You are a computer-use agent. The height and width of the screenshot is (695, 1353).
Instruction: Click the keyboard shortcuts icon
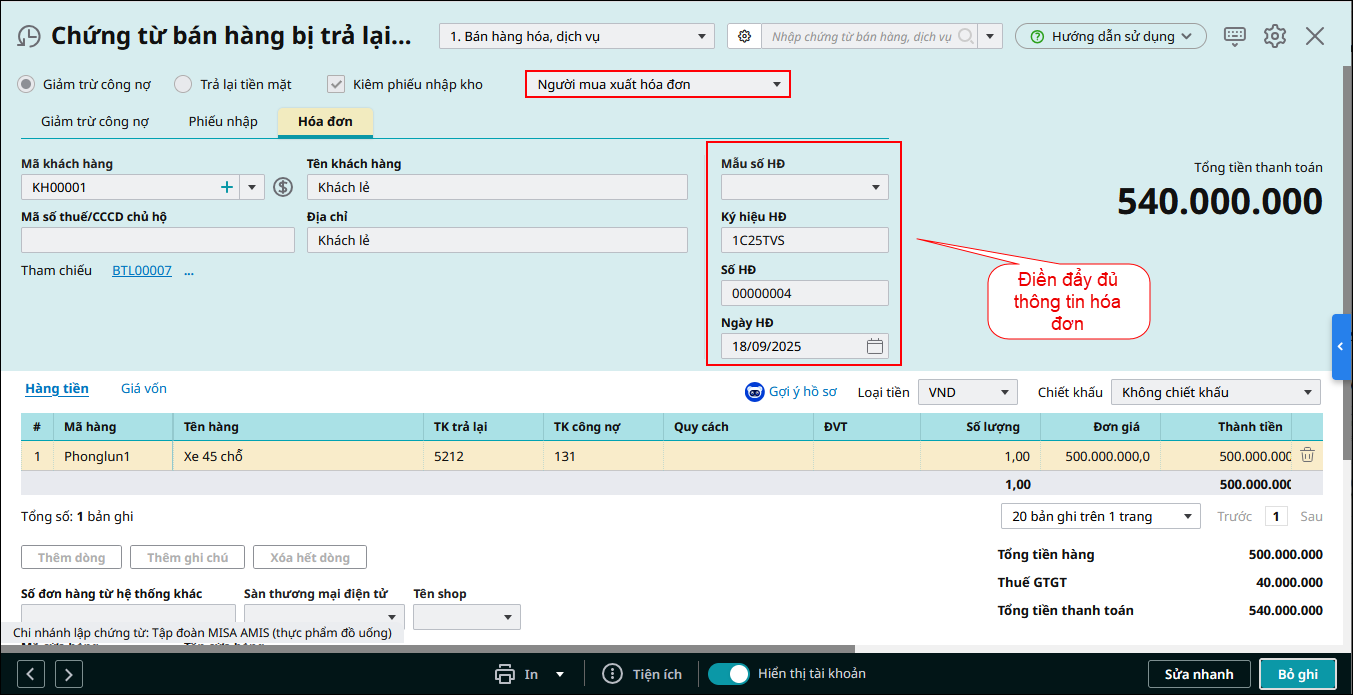1235,36
